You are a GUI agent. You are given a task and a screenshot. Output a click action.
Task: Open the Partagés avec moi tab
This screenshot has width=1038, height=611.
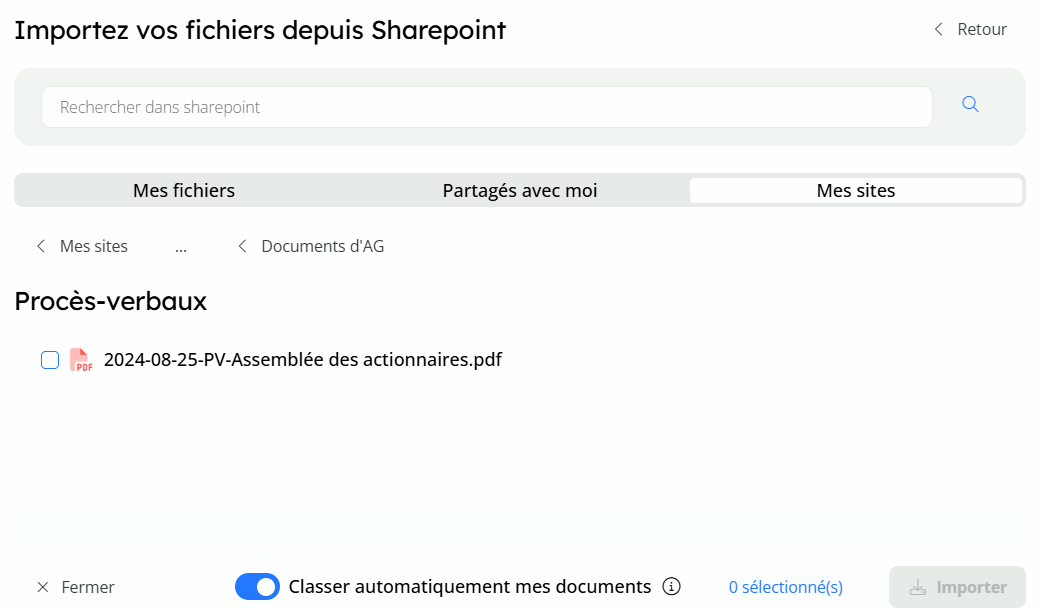[x=520, y=190]
